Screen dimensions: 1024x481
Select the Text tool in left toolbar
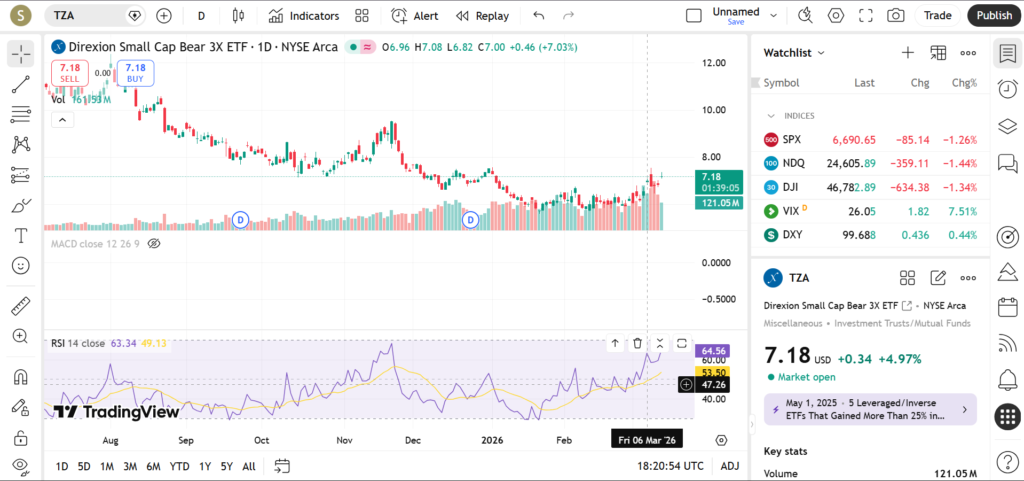[20, 236]
